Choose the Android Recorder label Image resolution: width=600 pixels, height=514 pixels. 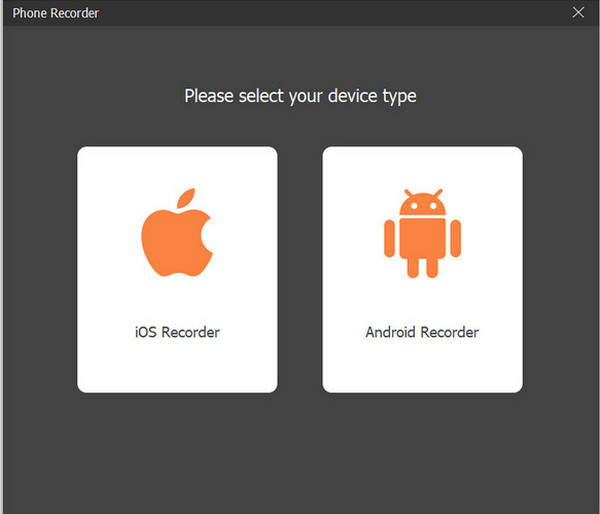coord(422,332)
